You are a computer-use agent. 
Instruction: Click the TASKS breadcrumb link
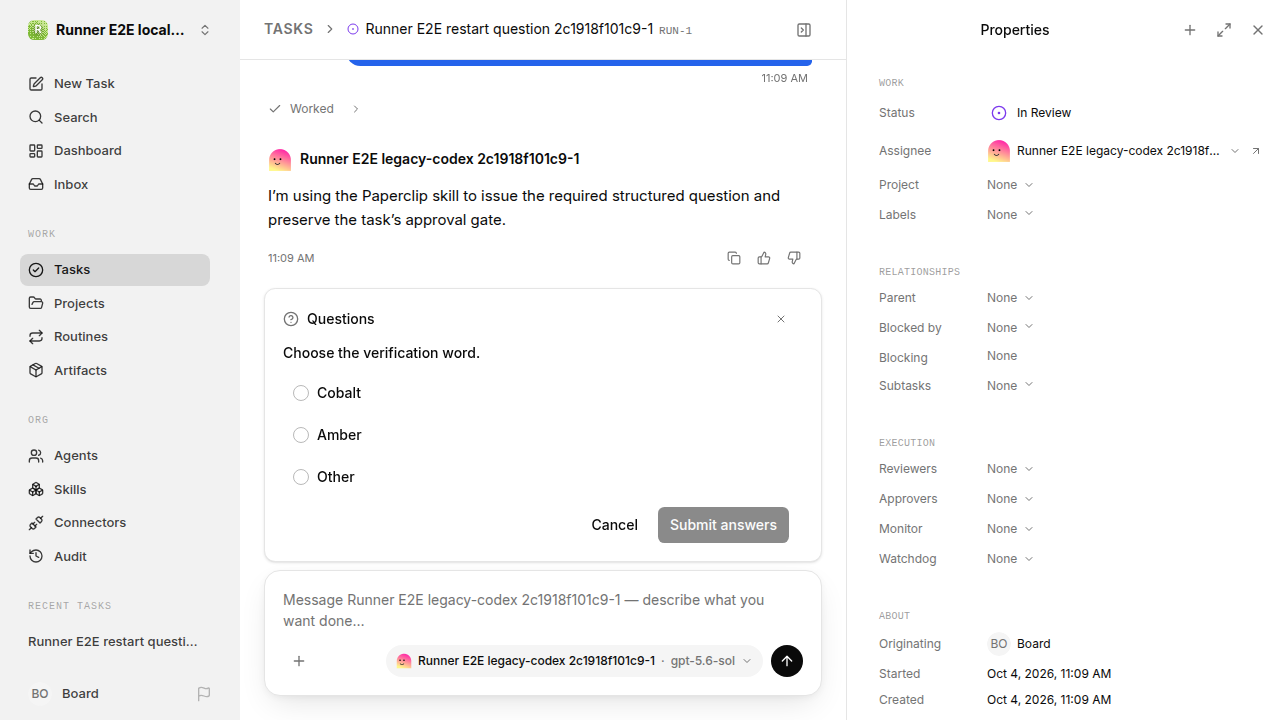pyautogui.click(x=288, y=30)
